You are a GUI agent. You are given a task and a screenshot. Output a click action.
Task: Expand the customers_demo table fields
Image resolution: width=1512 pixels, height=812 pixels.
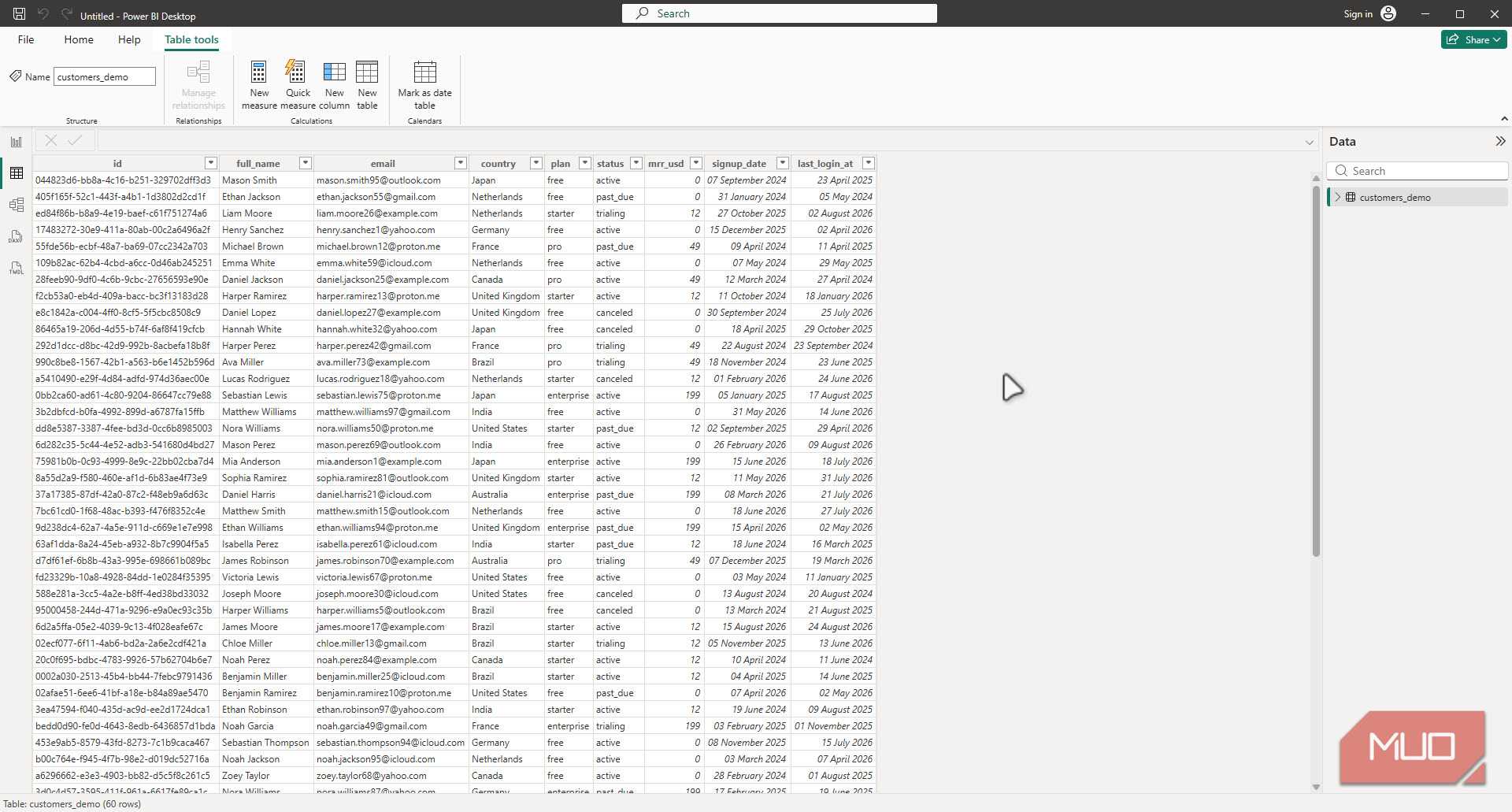pyautogui.click(x=1337, y=197)
